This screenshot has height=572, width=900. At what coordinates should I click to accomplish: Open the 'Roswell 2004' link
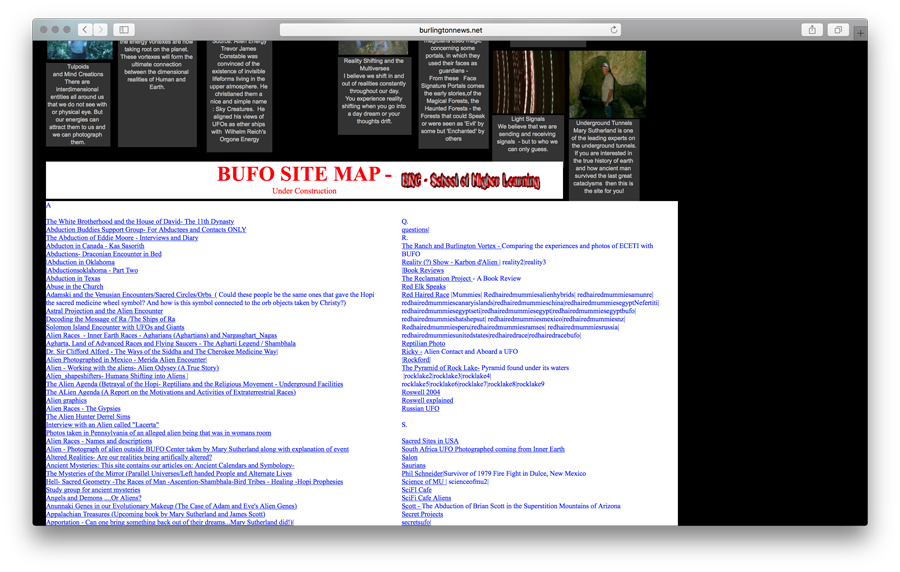click(x=420, y=392)
